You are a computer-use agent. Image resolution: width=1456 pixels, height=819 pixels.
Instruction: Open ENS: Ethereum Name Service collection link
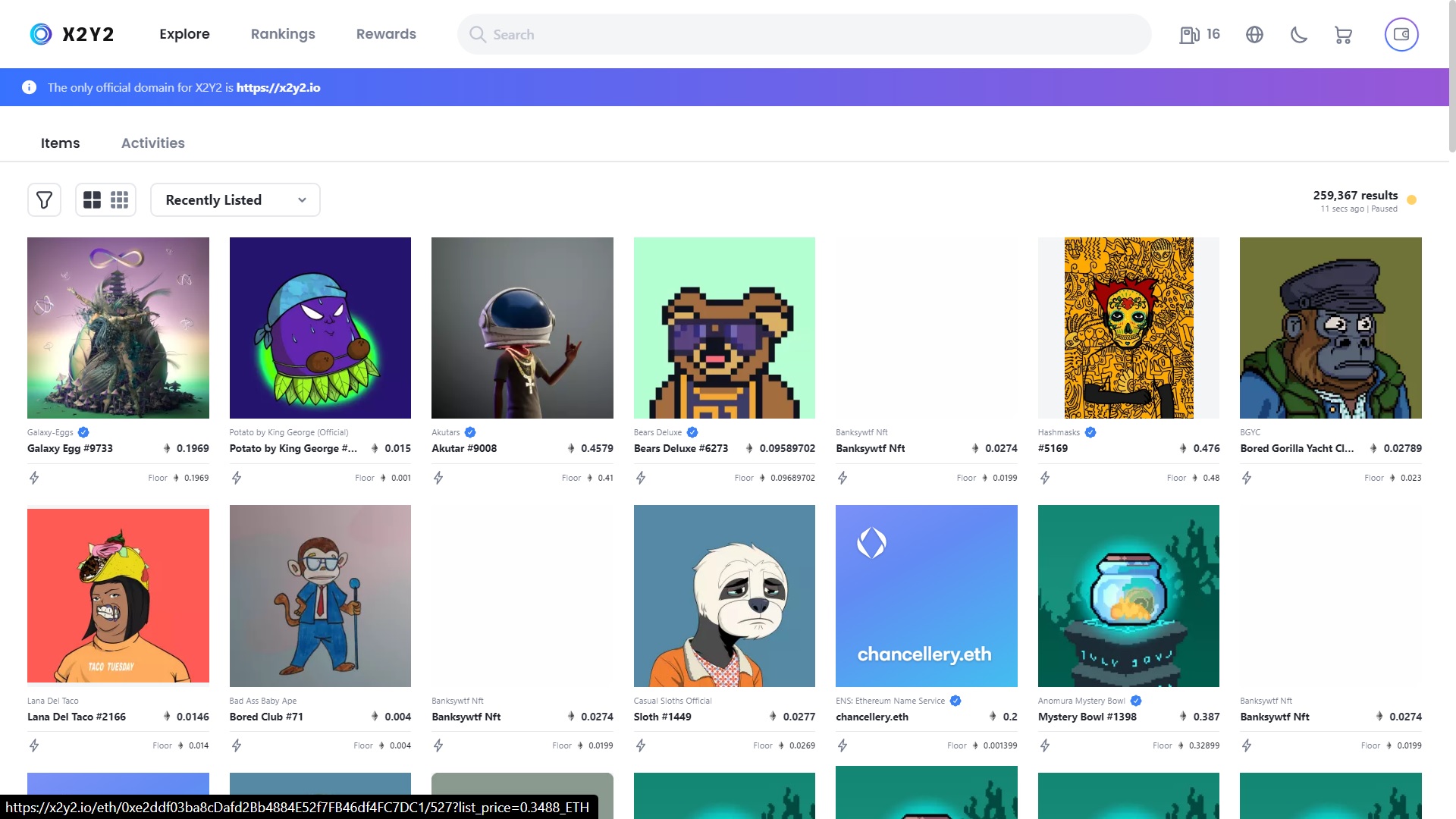coord(890,701)
